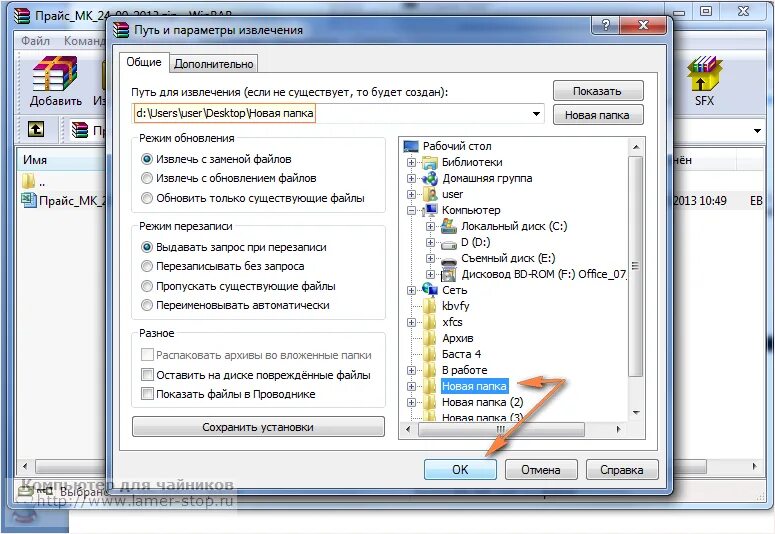Click the Архив folder icon
Image resolution: width=775 pixels, height=534 pixels.
[x=430, y=338]
